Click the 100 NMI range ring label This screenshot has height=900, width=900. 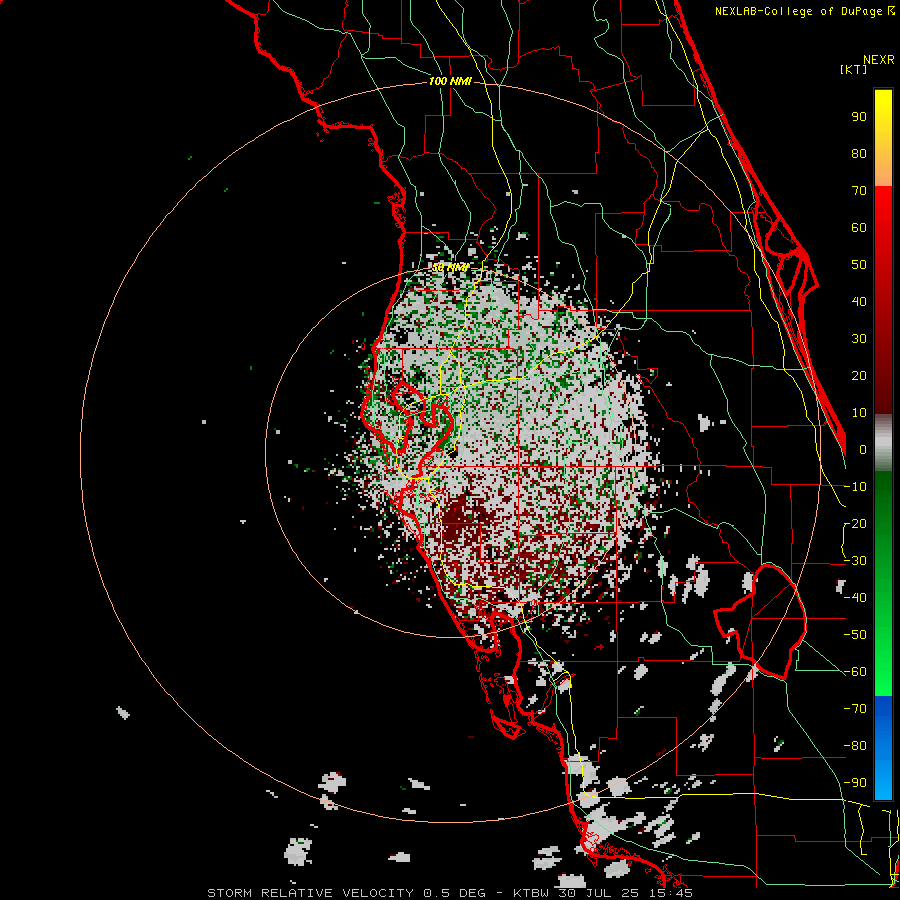point(450,82)
